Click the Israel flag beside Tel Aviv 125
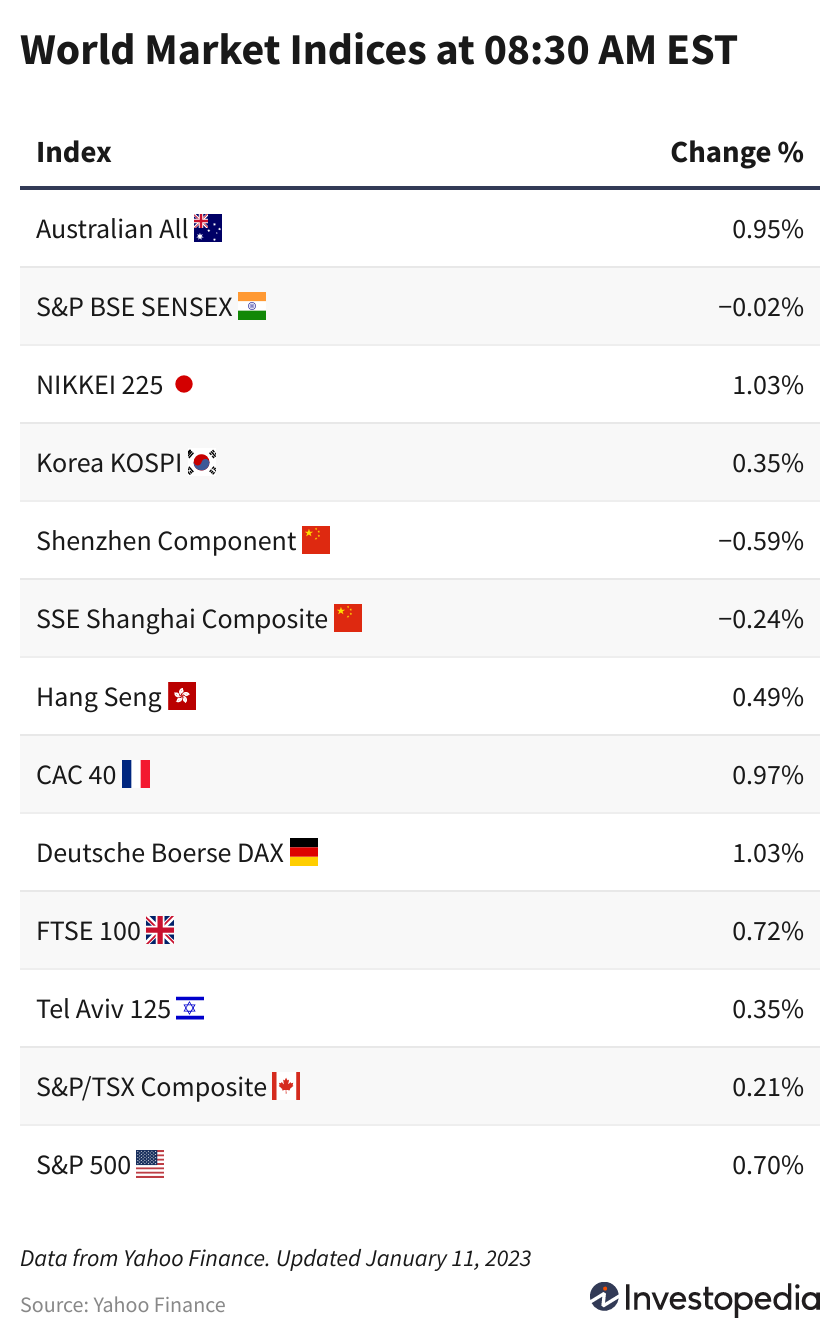The image size is (840, 1344). tap(190, 1008)
